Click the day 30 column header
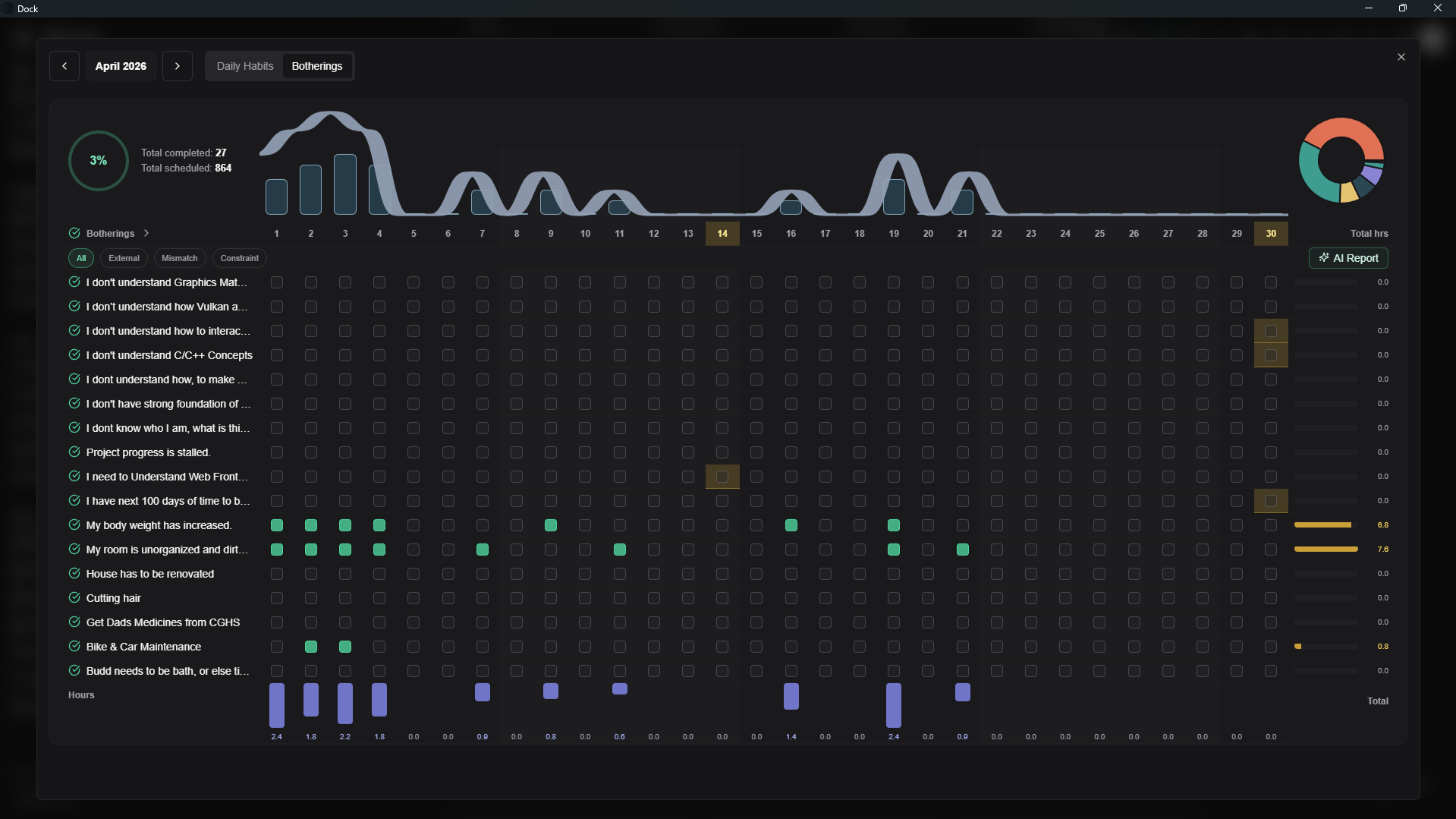The width and height of the screenshot is (1456, 819). (x=1271, y=234)
